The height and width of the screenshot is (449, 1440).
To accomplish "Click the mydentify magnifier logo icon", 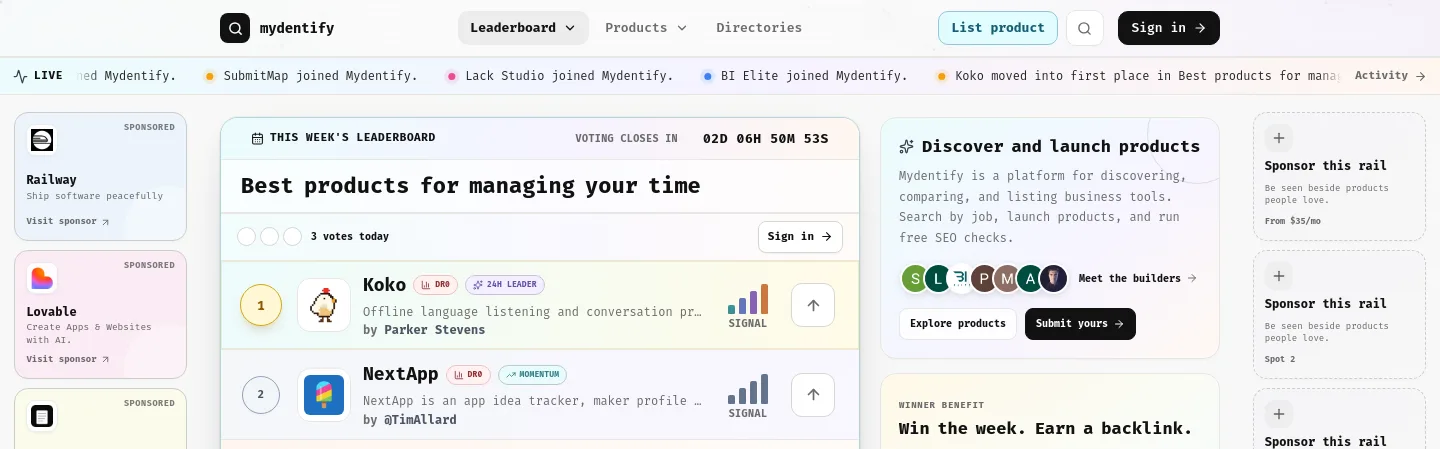I will (x=235, y=28).
